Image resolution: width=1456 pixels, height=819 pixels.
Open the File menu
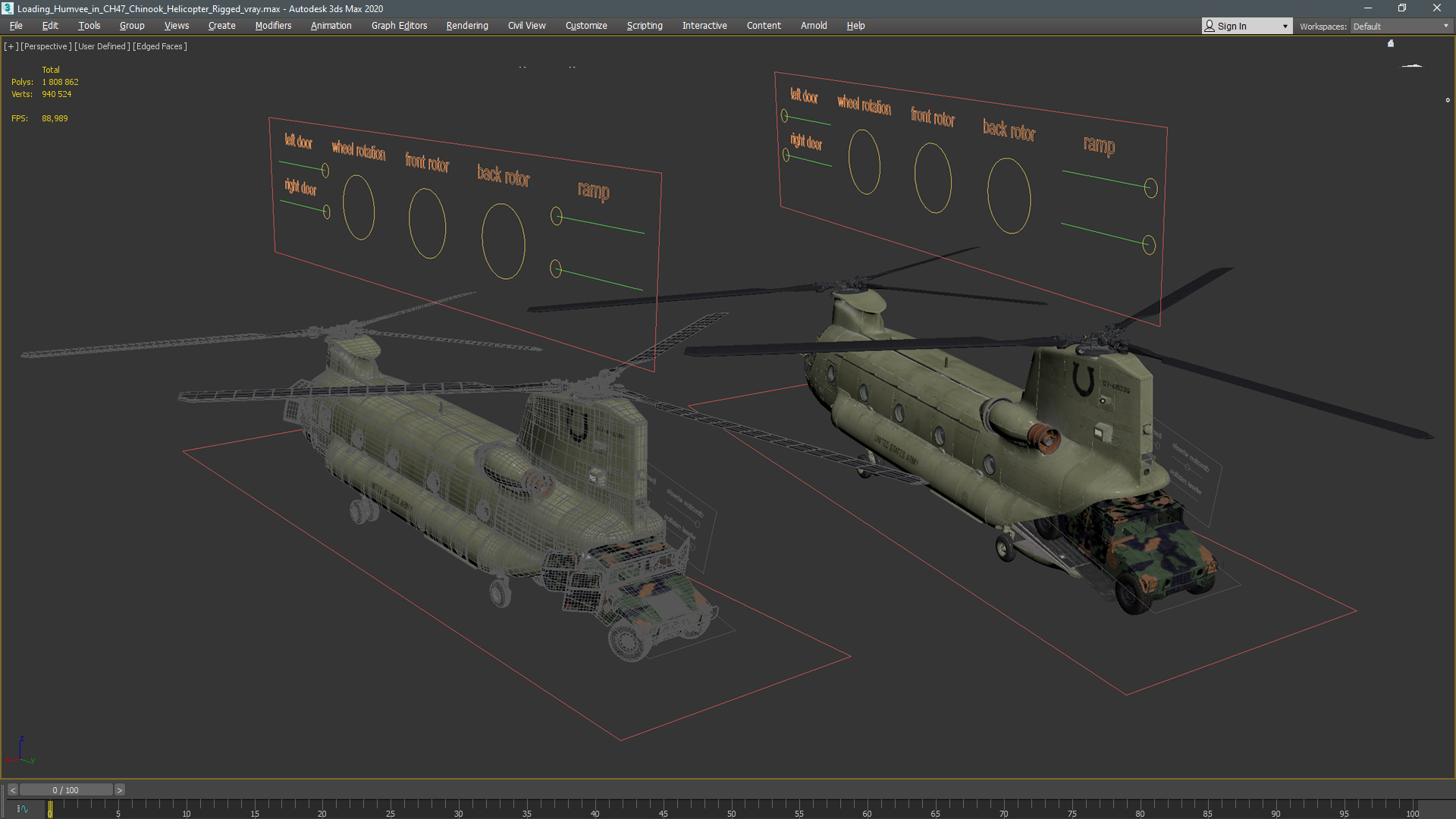click(16, 26)
